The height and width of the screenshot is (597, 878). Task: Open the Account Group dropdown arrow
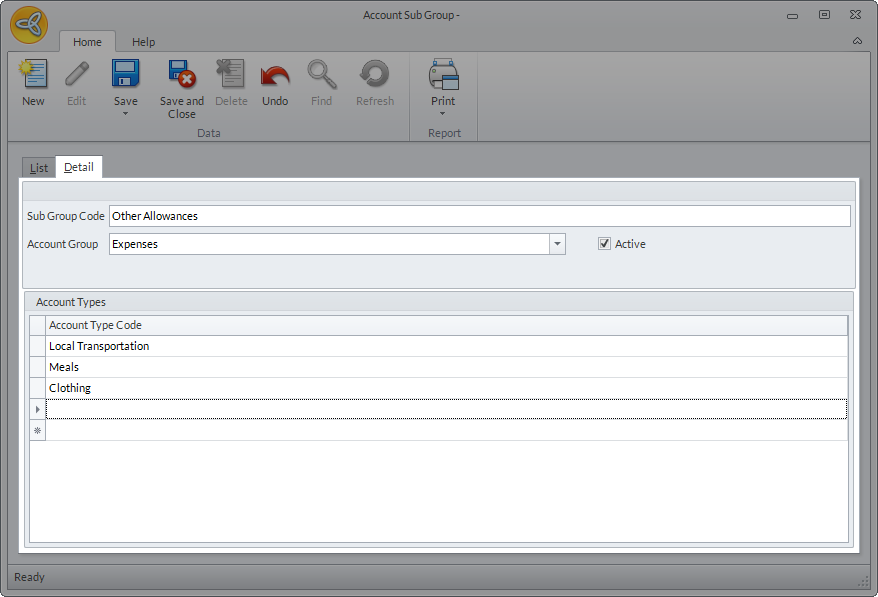(x=557, y=244)
